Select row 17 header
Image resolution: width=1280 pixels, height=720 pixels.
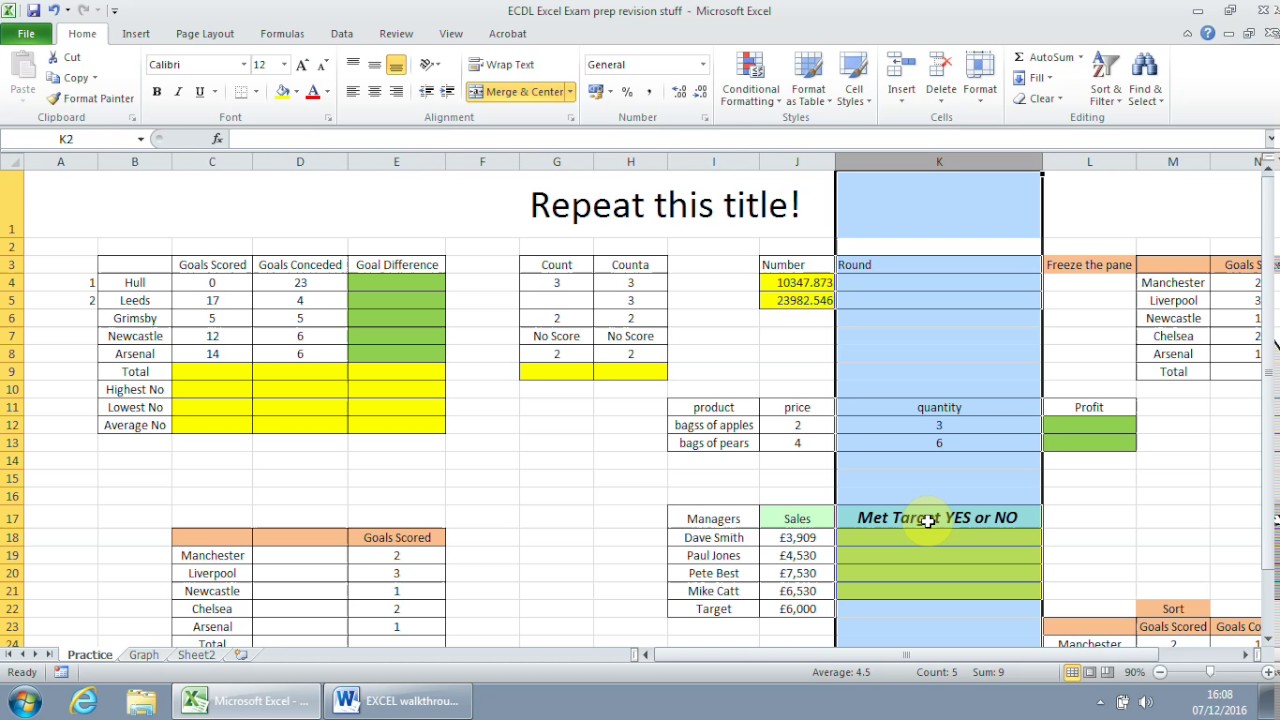coord(12,518)
